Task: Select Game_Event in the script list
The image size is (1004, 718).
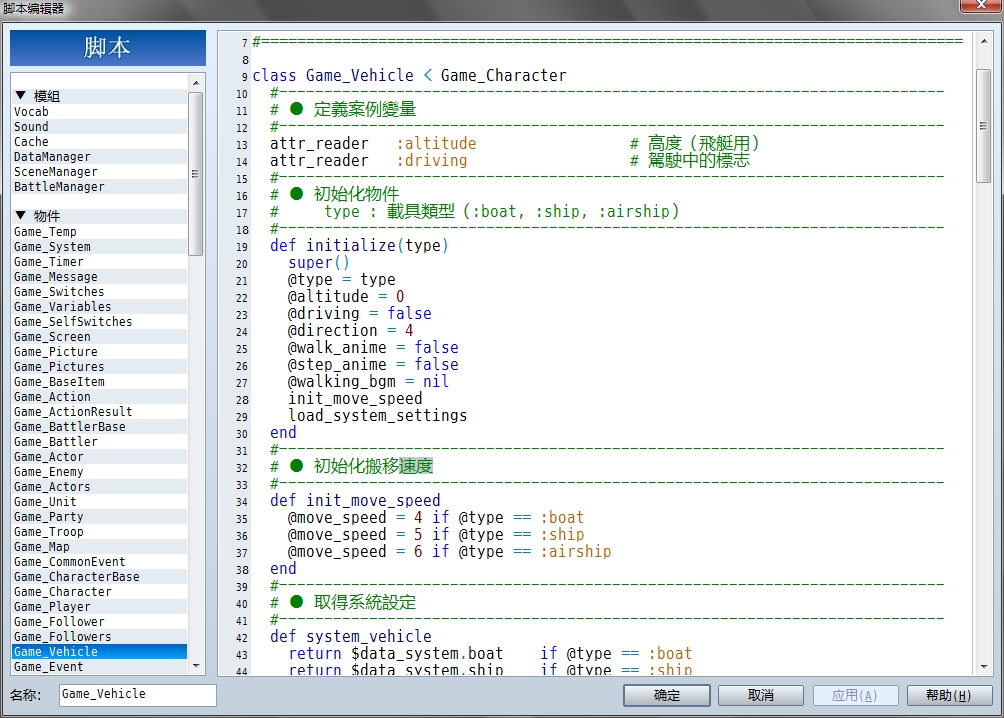Action: coord(99,667)
